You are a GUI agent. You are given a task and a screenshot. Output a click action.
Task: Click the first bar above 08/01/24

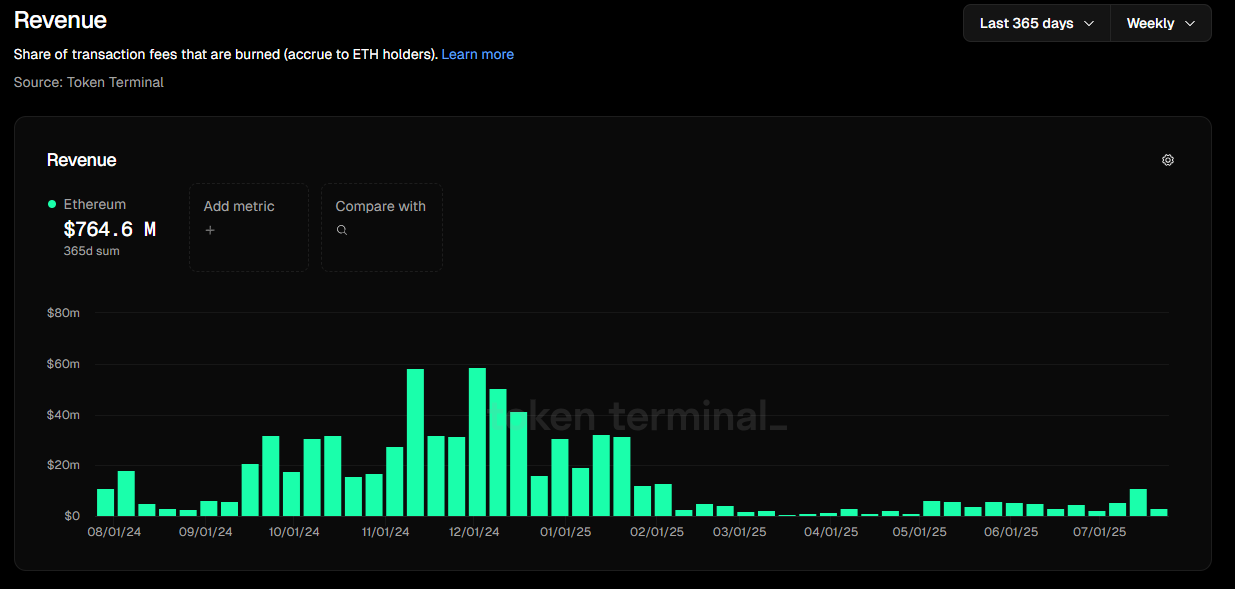click(105, 502)
